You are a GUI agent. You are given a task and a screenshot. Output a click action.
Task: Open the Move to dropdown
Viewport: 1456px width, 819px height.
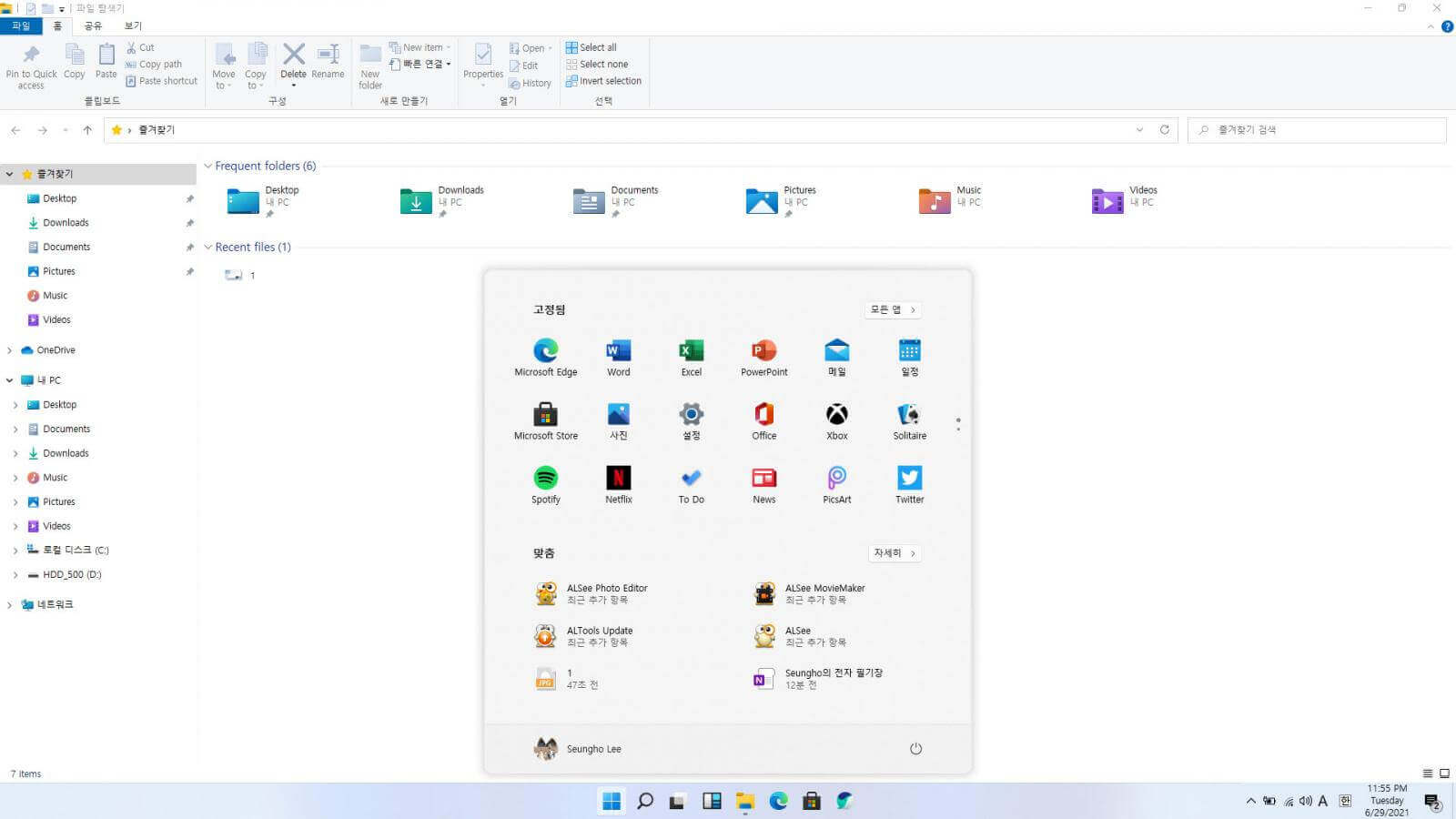(x=223, y=66)
